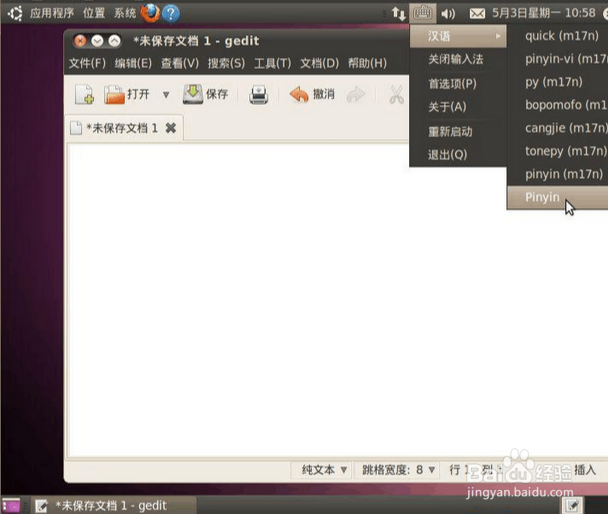Select the unsaved document 1 tab
608x514 pixels.
[x=123, y=128]
